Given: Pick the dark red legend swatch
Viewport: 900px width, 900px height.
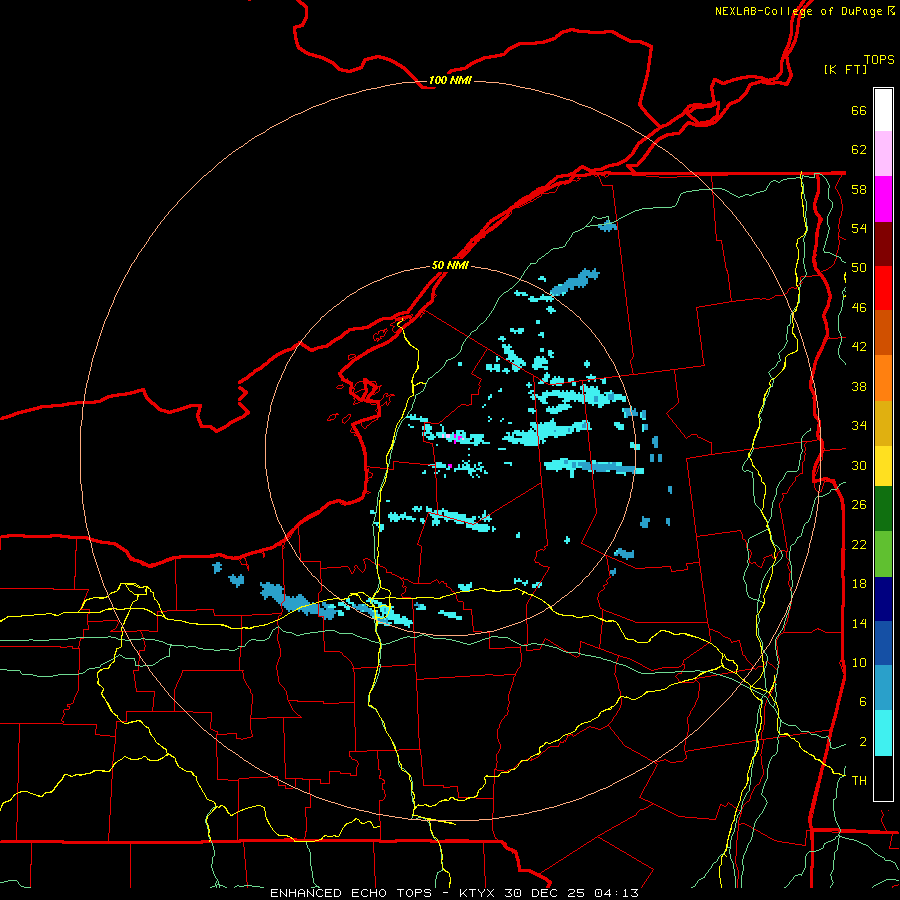Looking at the screenshot, I should (x=883, y=243).
